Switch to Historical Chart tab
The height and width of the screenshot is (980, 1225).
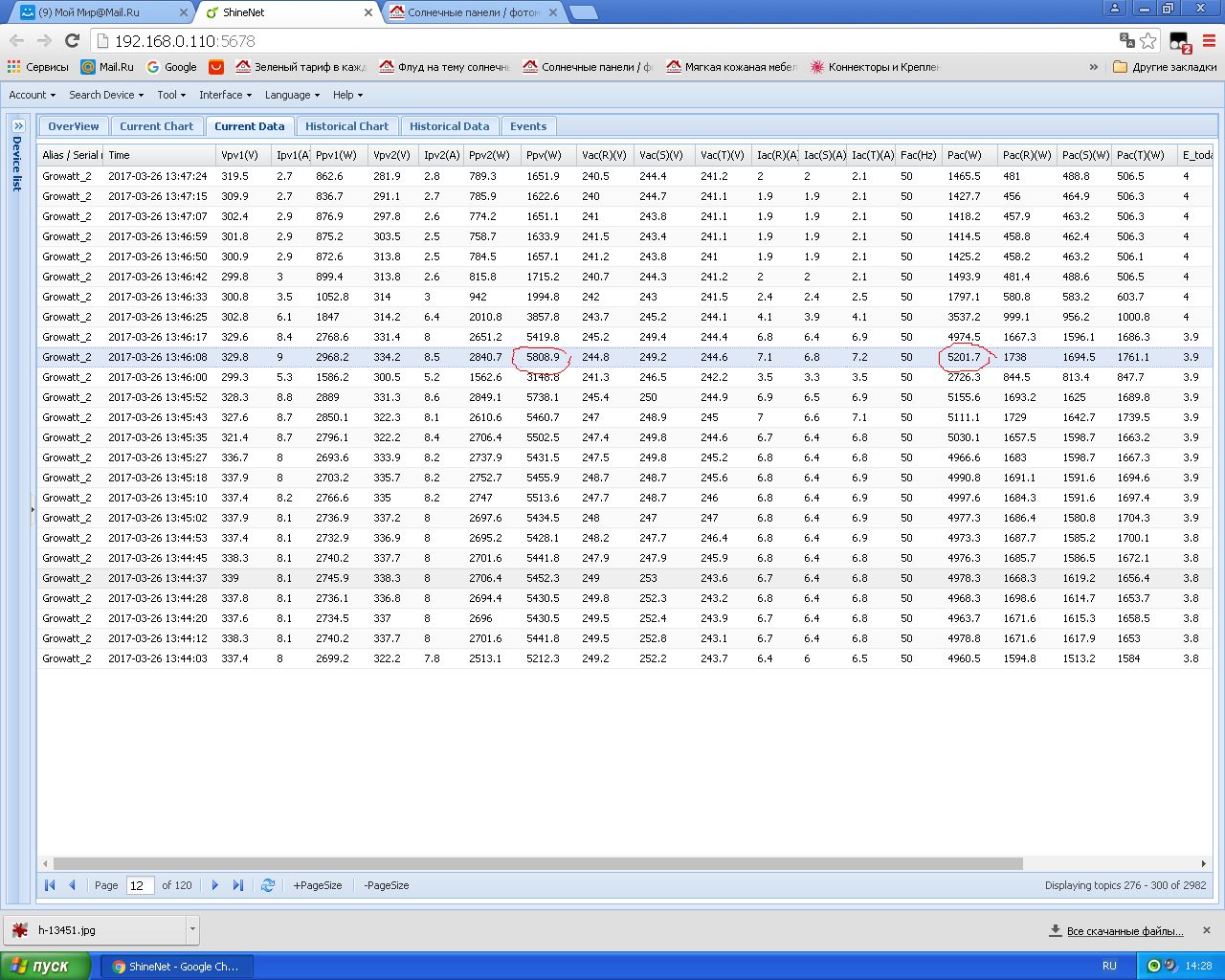point(346,126)
